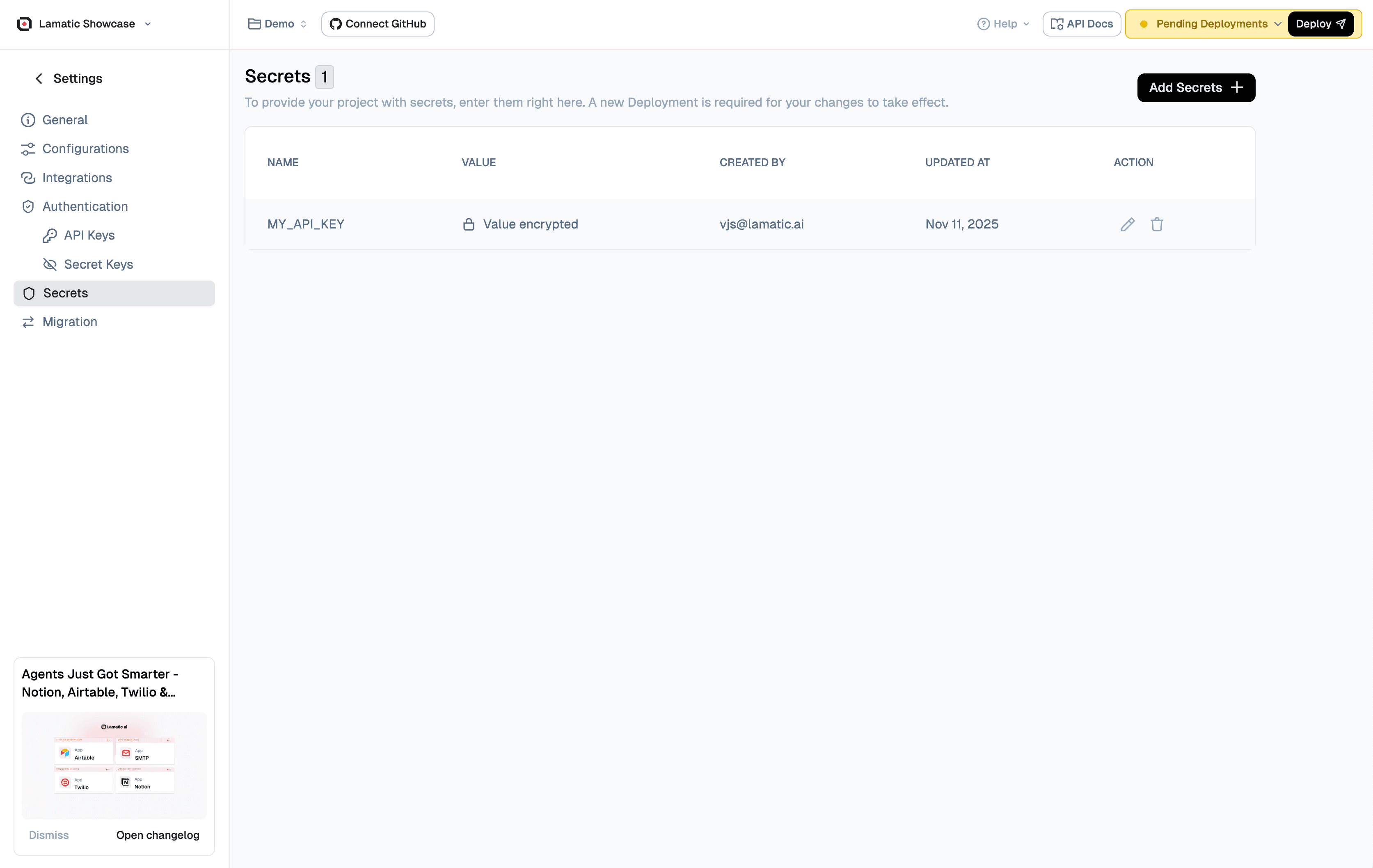Click the Add Secrets button

[1196, 88]
